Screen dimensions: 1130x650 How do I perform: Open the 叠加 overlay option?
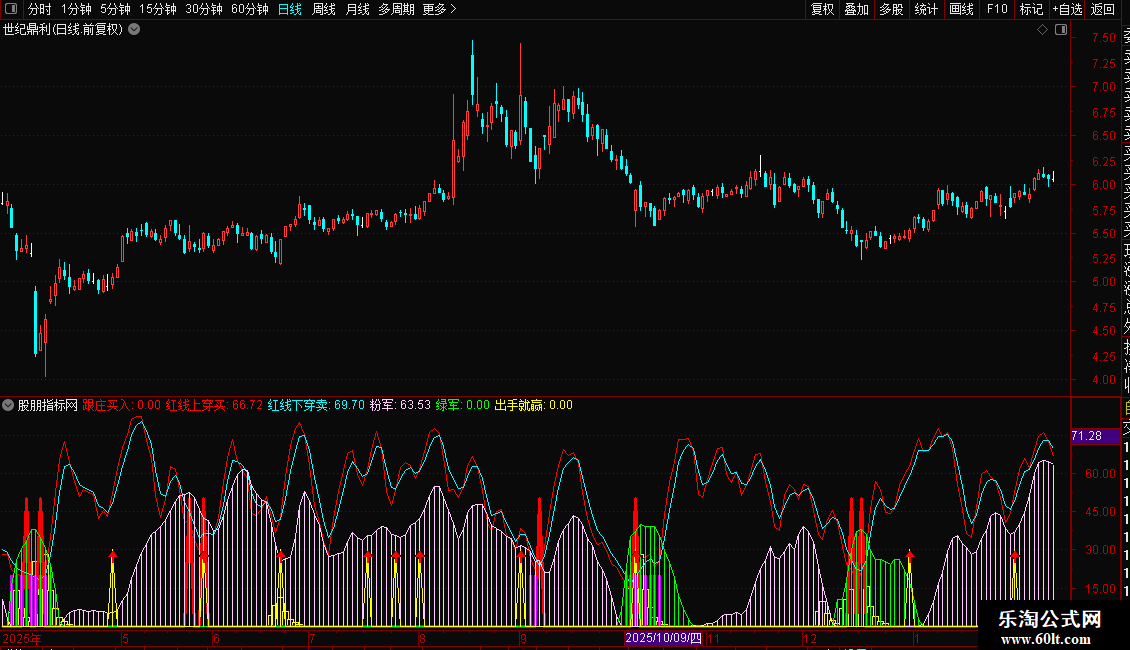tap(856, 9)
